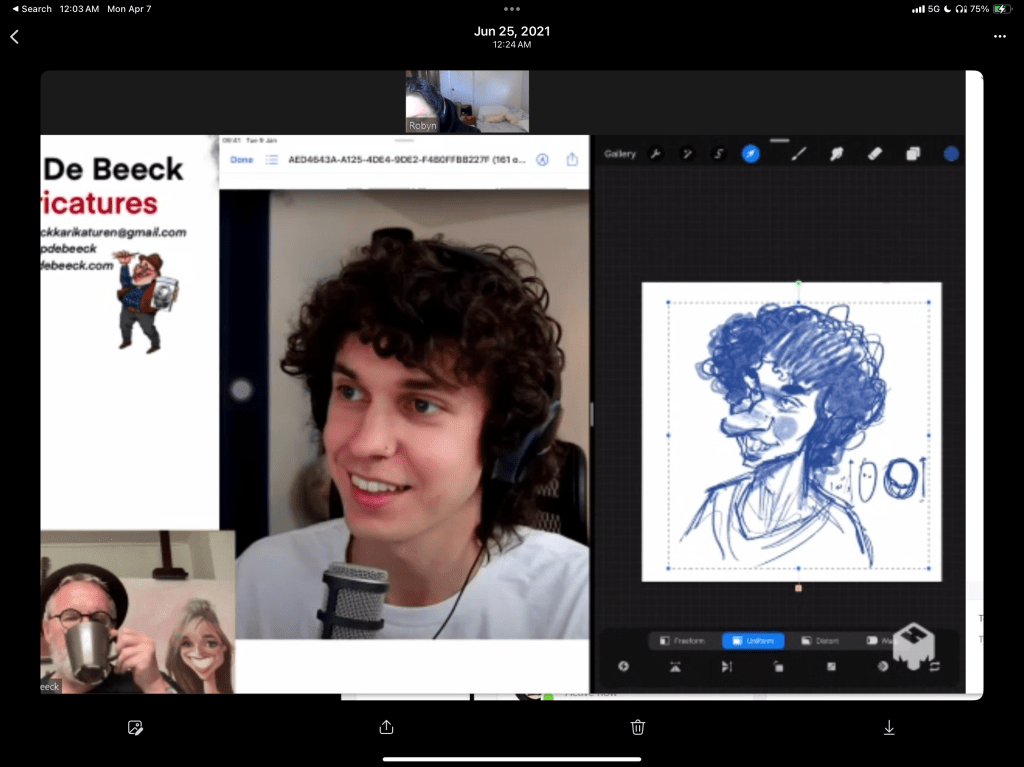Select the Procreate Smudge tool

(x=836, y=154)
